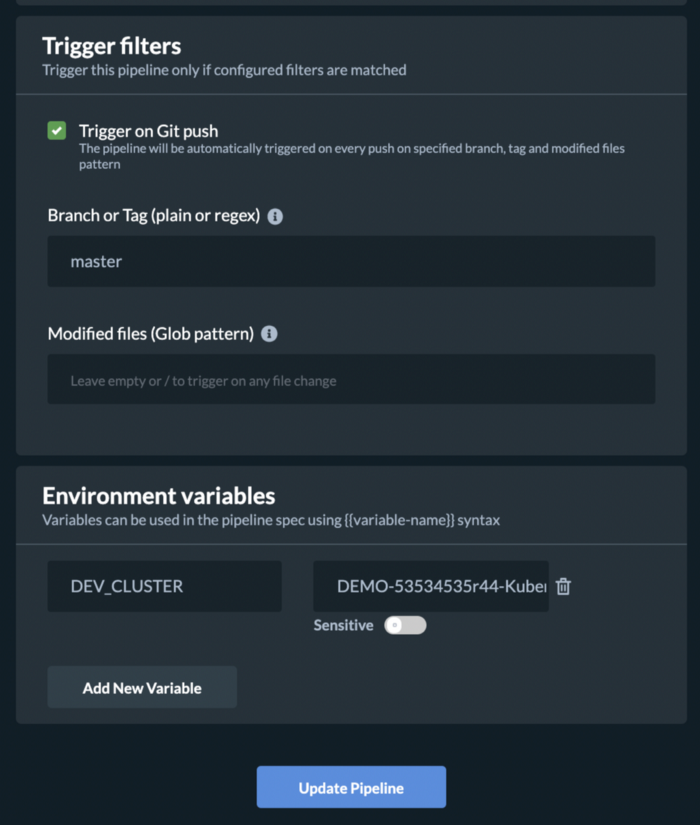Click the 'Branch or Tag (plain or regex)' label

tap(154, 216)
